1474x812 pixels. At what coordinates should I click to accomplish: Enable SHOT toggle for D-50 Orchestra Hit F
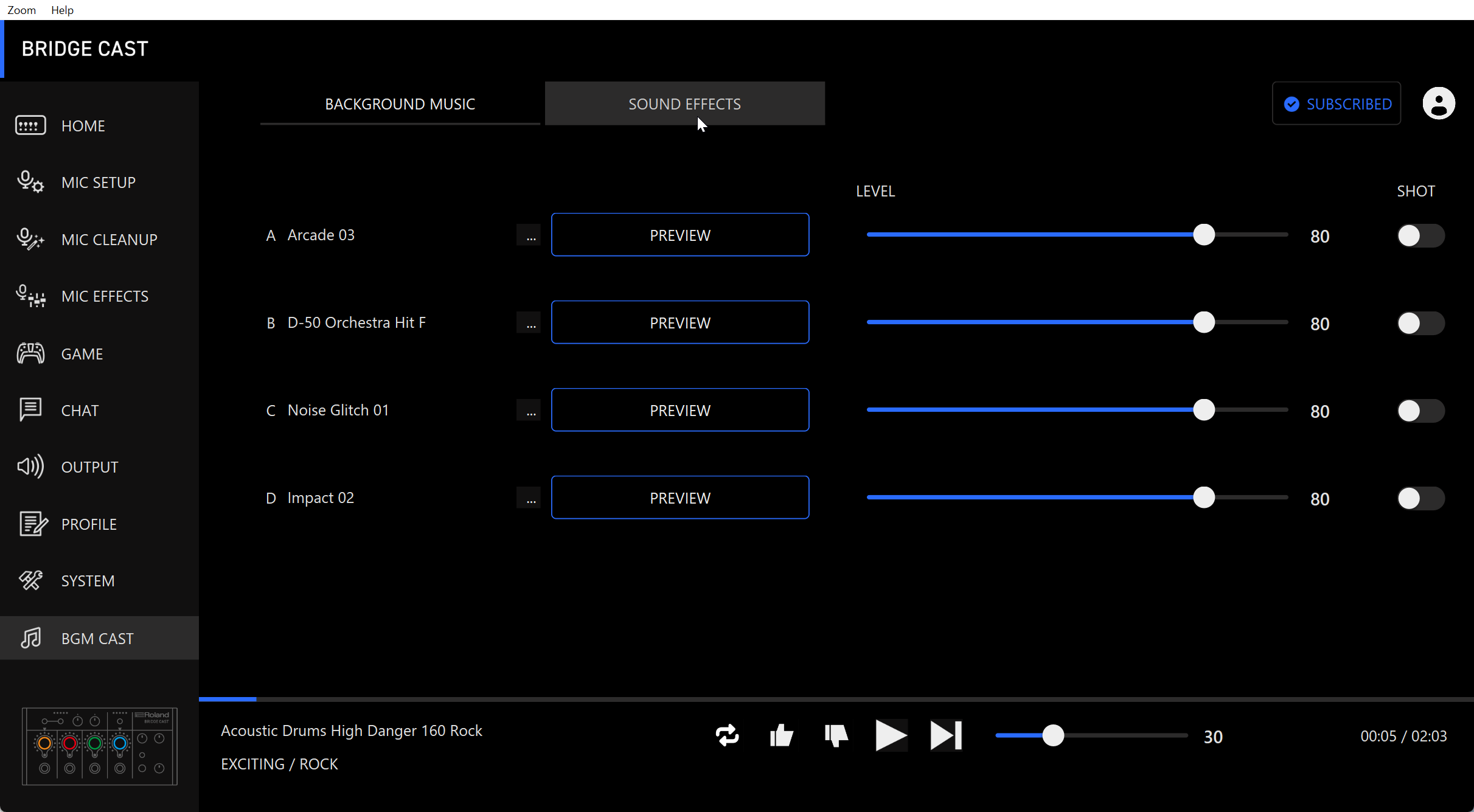click(x=1420, y=323)
